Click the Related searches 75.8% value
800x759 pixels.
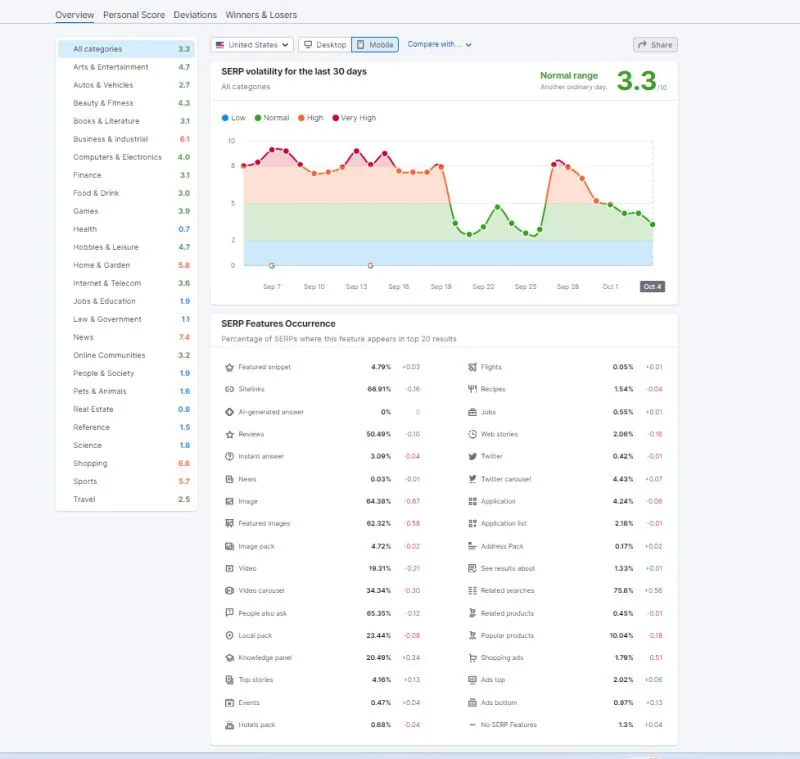click(623, 591)
